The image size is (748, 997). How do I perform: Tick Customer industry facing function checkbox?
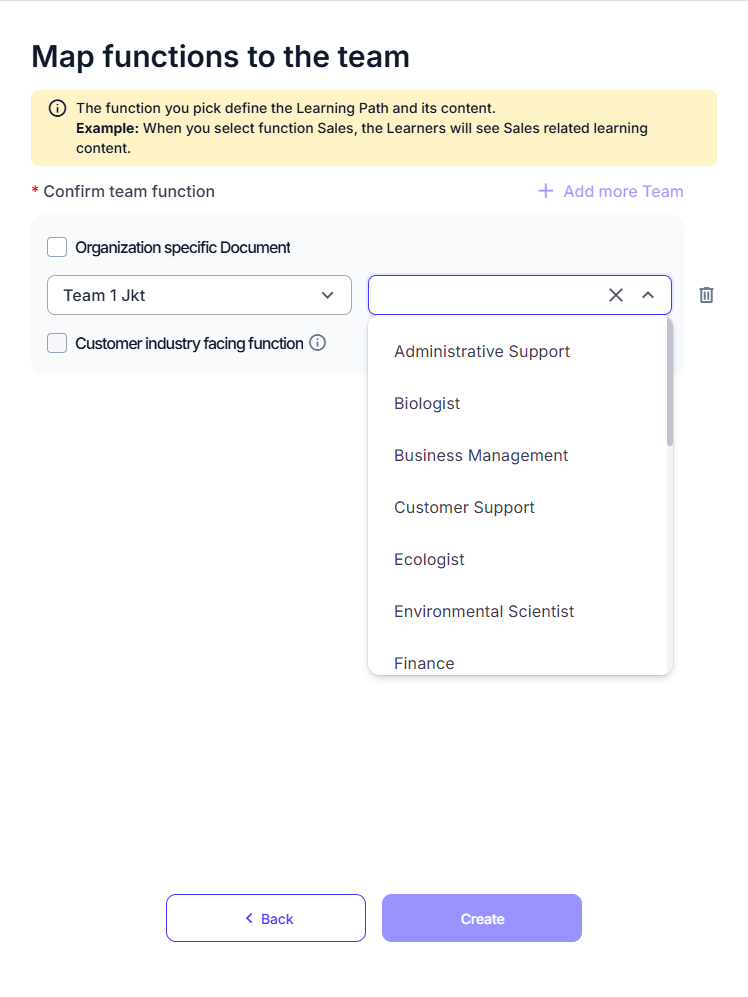coord(57,343)
